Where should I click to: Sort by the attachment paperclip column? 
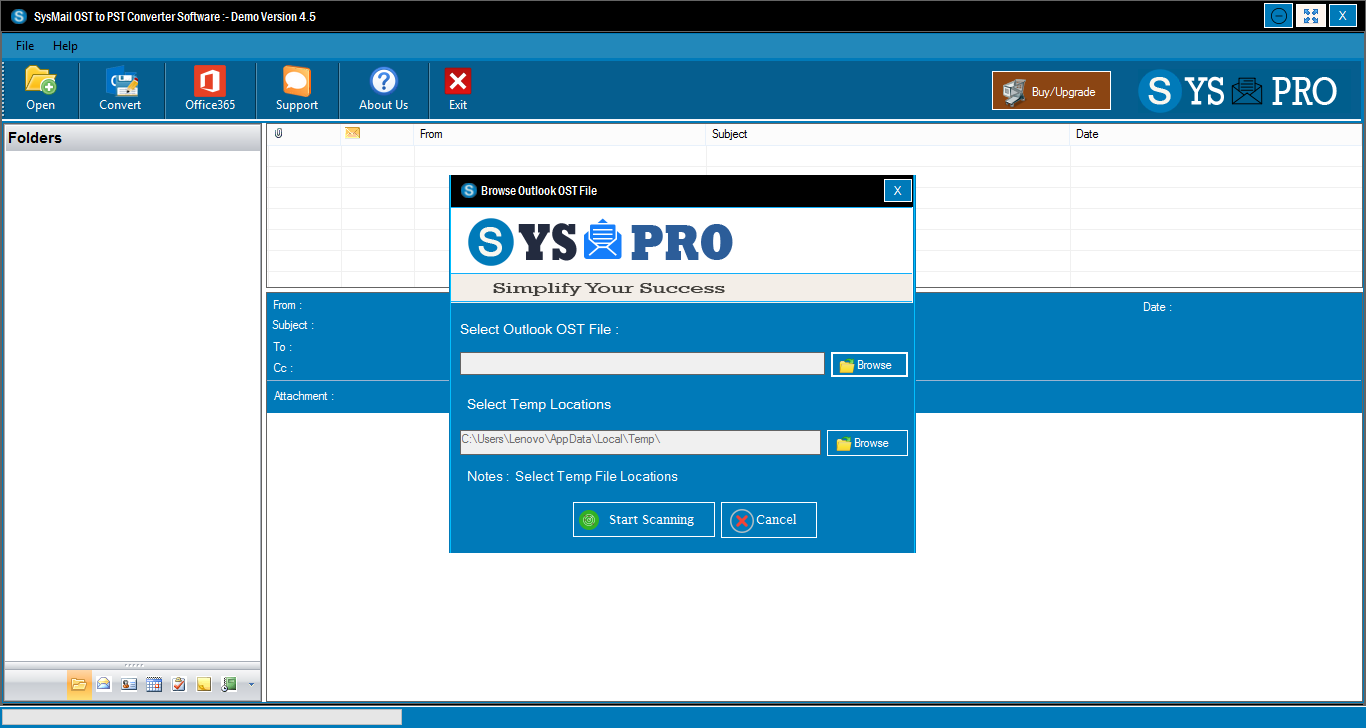tap(279, 133)
